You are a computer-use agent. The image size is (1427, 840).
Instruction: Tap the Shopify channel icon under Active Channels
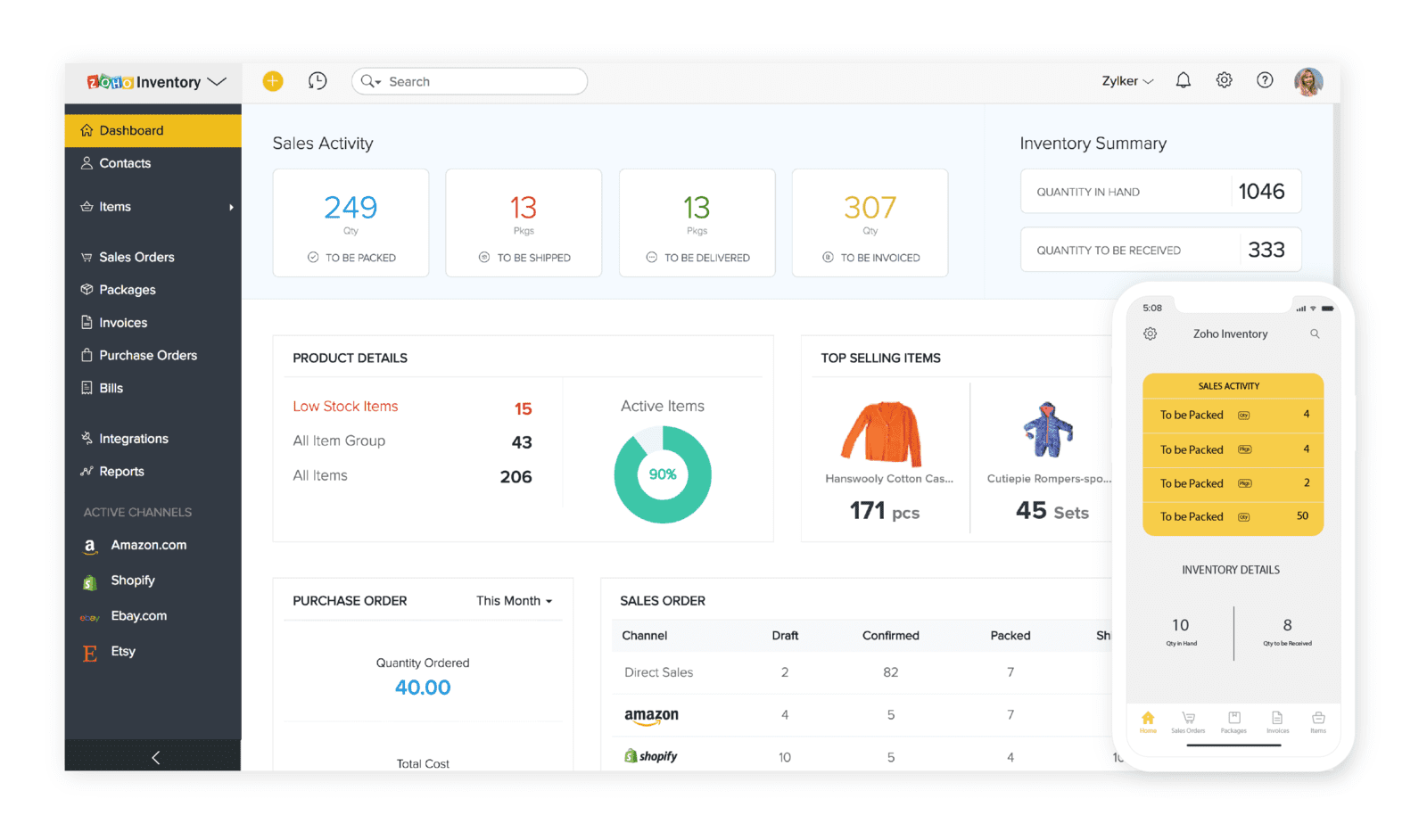(x=89, y=581)
